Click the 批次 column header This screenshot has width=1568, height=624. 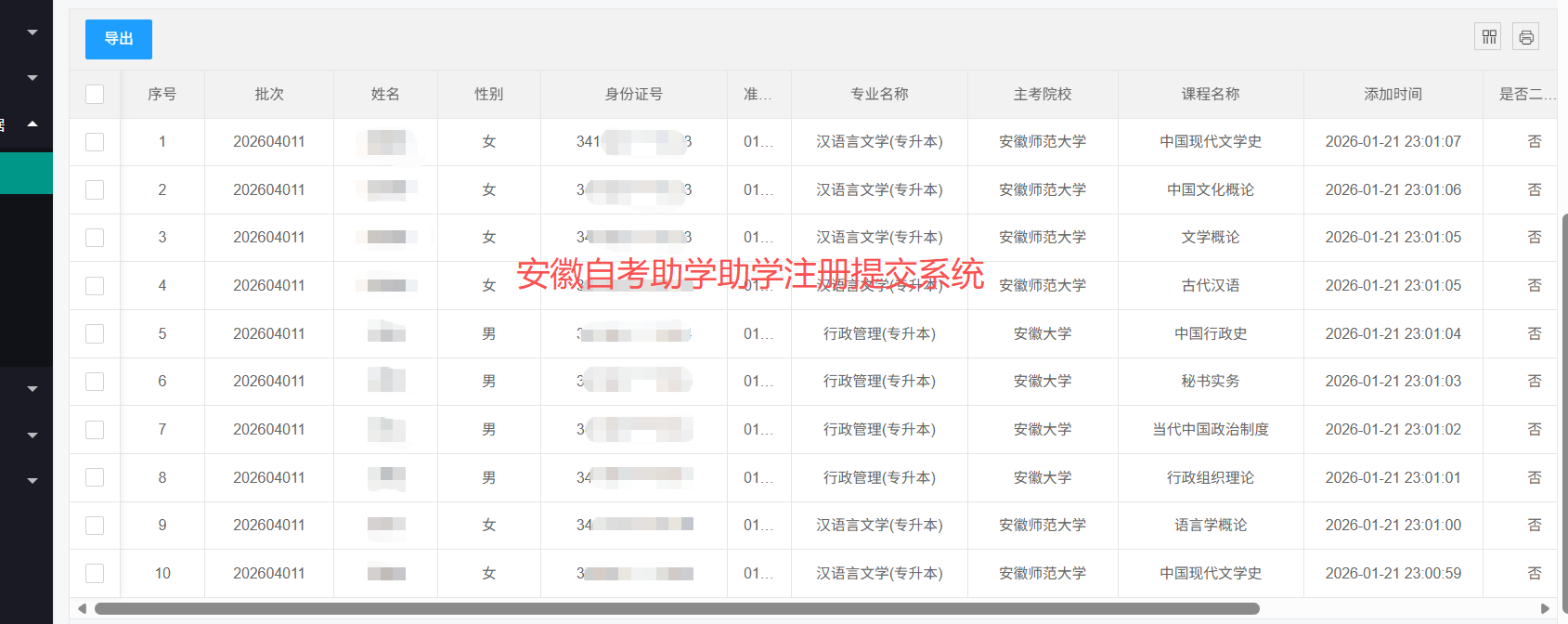point(269,94)
